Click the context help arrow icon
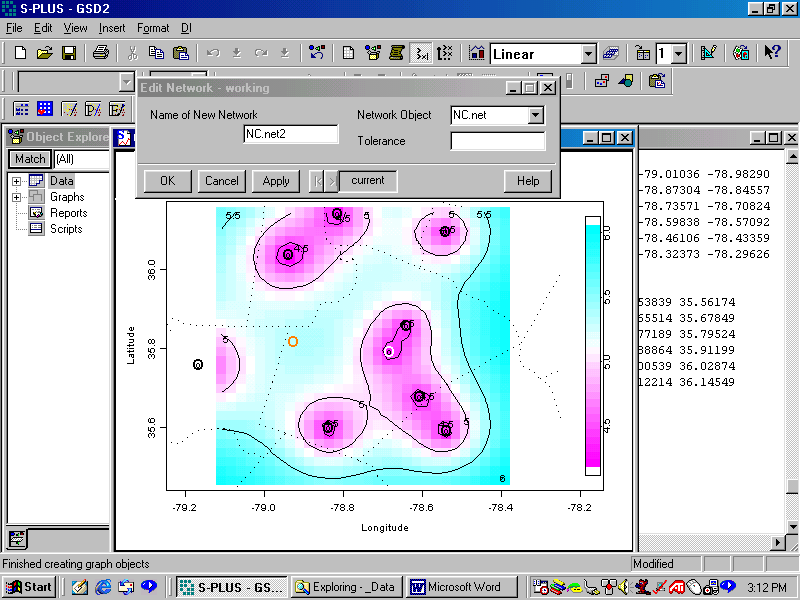This screenshot has width=800, height=600. tap(772, 53)
